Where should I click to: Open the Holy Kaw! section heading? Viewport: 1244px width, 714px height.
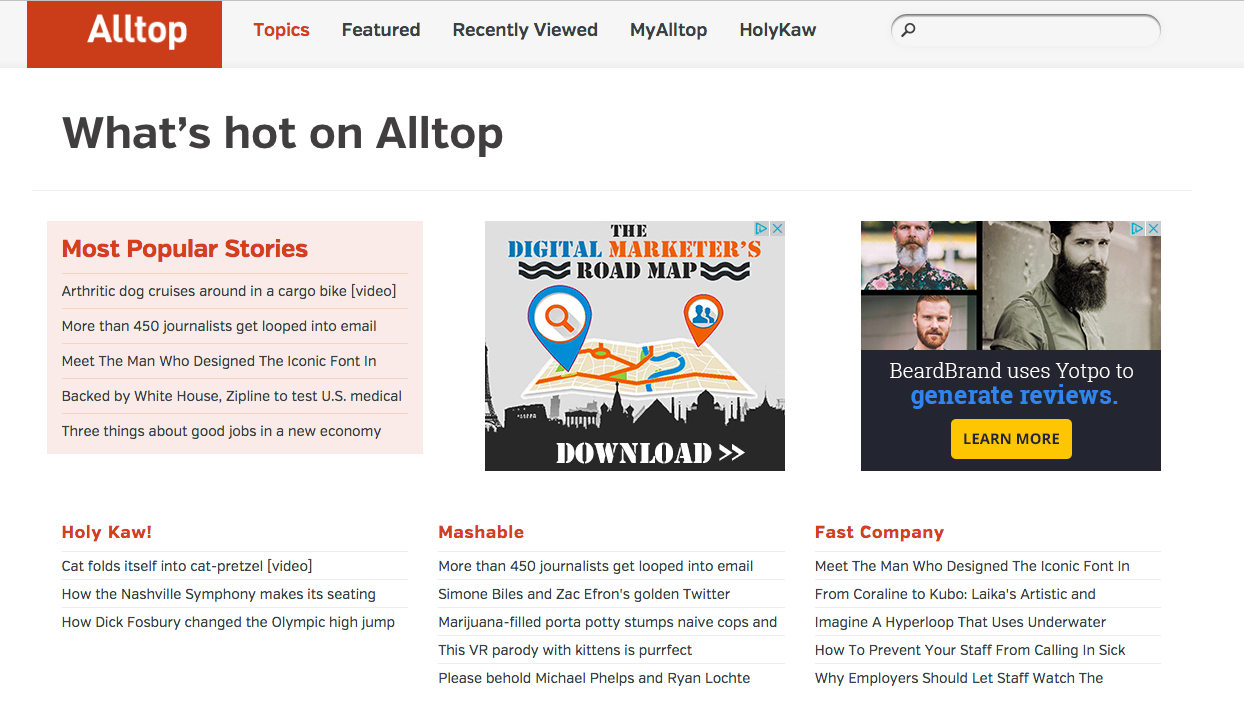pyautogui.click(x=107, y=532)
